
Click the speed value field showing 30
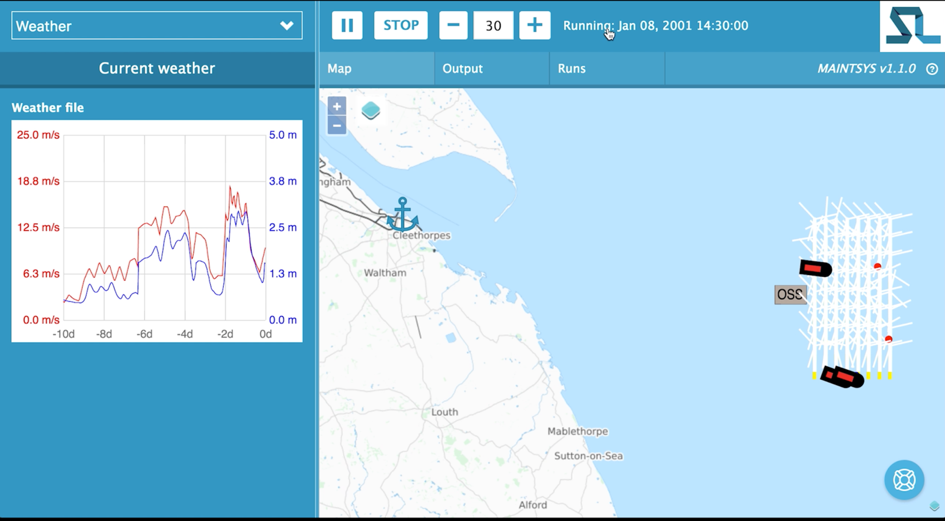pyautogui.click(x=493, y=26)
